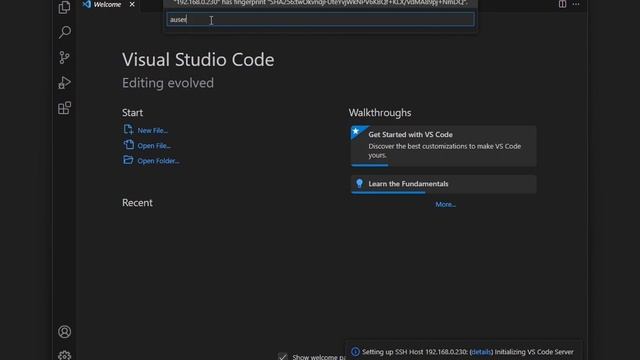Click the Open File... link
The image size is (640, 360).
[154, 146]
